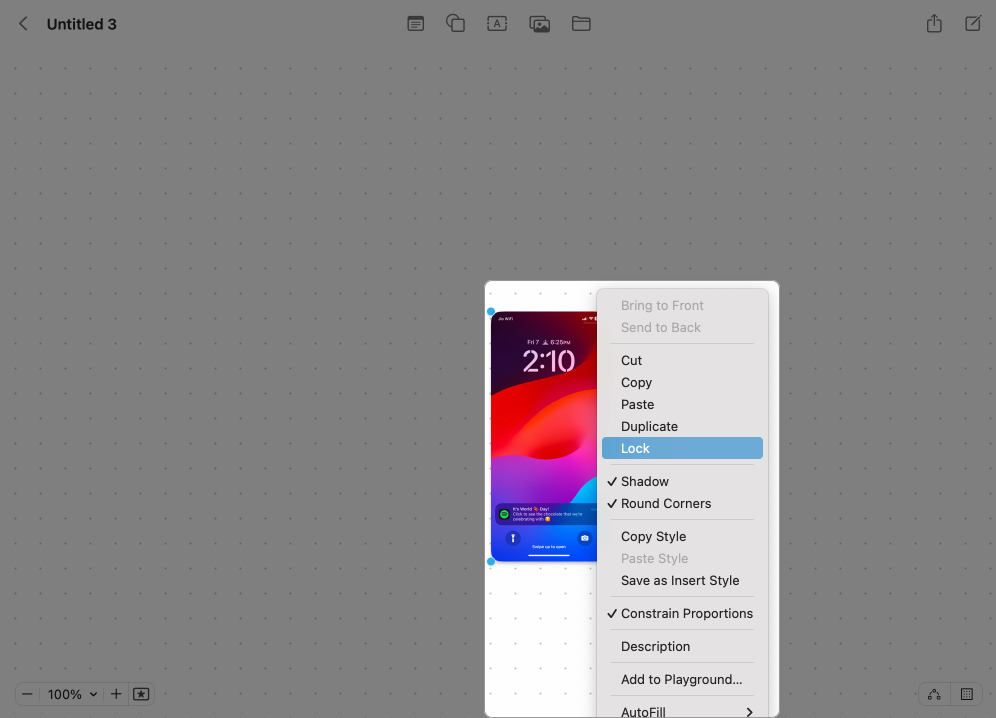Uncheck Round Corners in the context menu
996x718 pixels.
[665, 504]
